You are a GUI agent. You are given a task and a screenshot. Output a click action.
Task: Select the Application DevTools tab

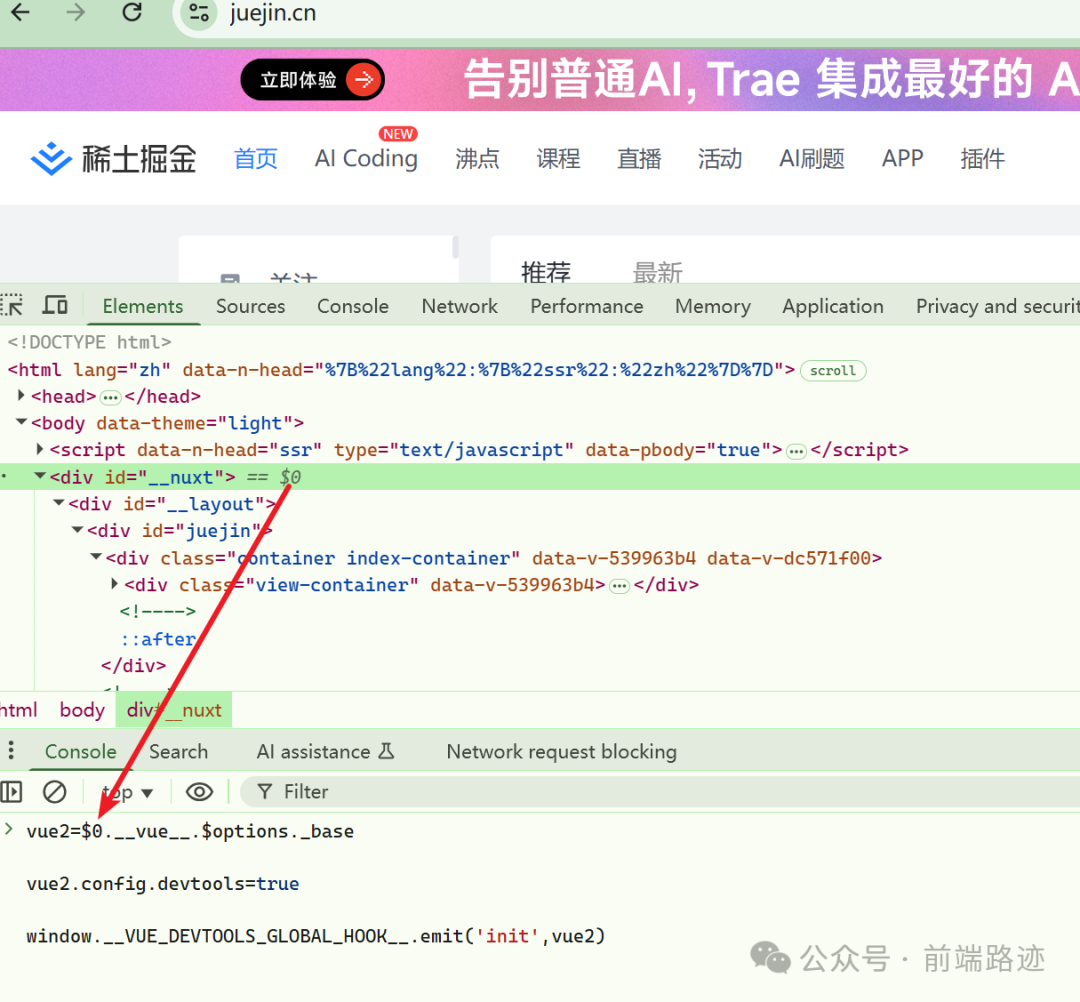(x=833, y=306)
